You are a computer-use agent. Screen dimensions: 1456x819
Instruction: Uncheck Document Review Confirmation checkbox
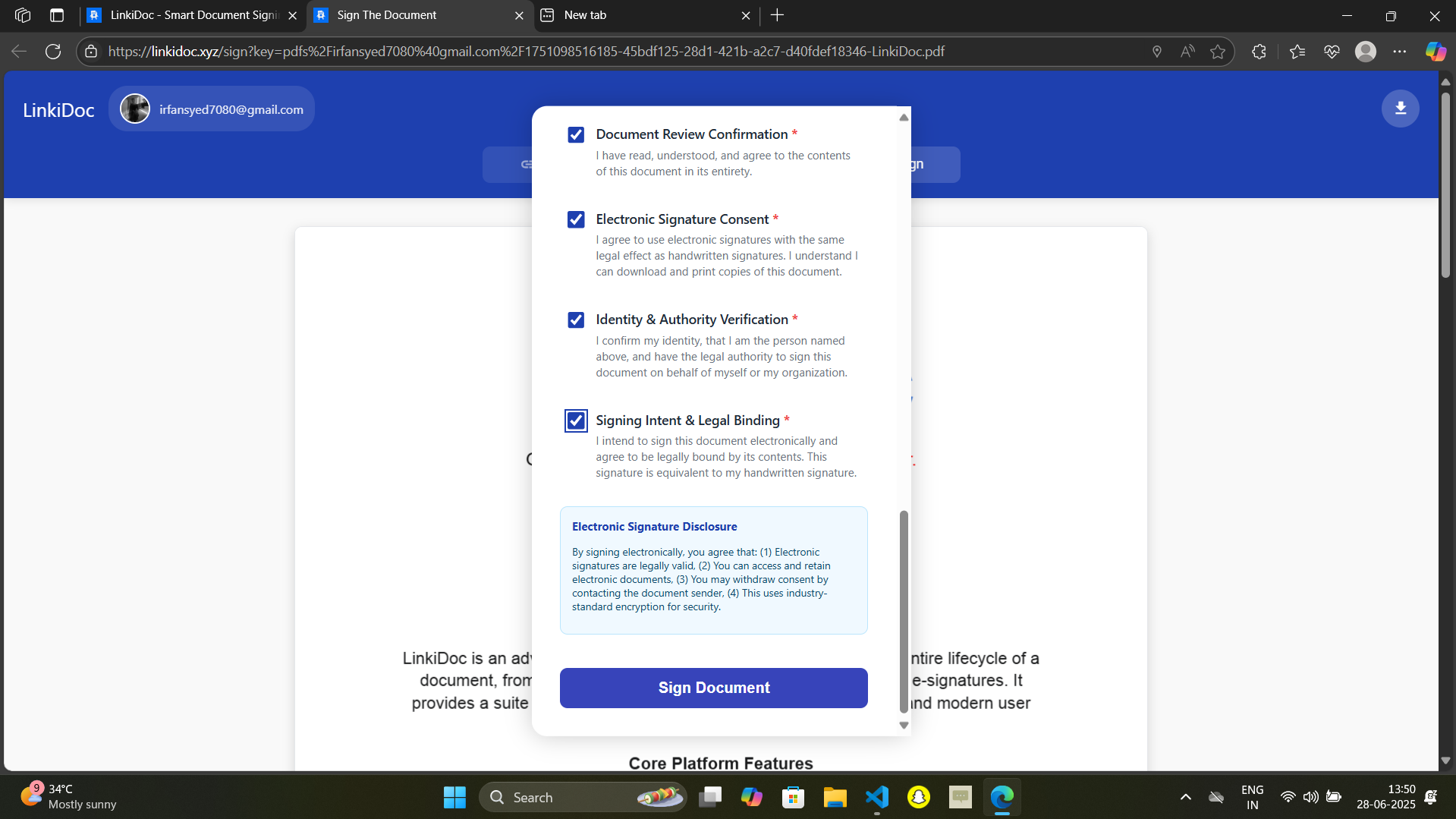point(576,134)
